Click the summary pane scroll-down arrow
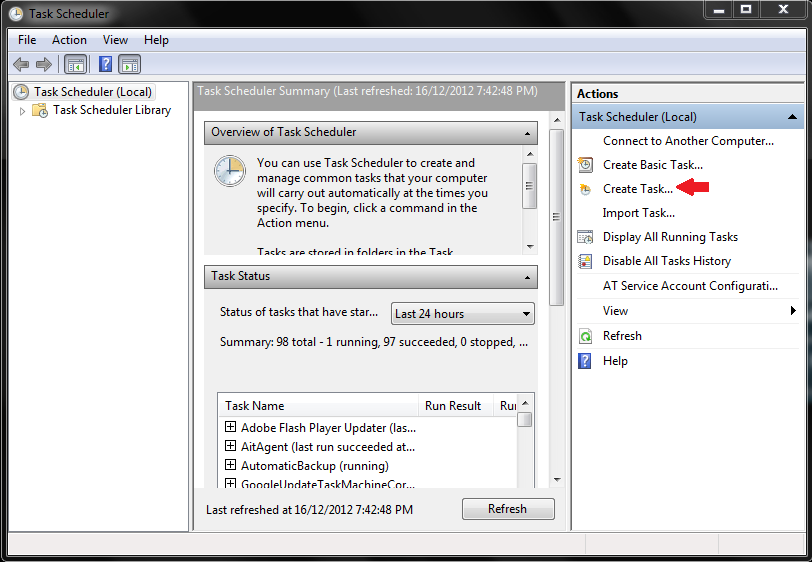 557,480
